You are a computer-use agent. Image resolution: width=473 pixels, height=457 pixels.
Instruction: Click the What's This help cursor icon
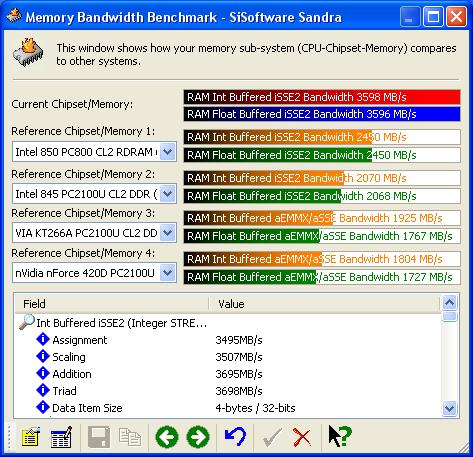click(340, 436)
